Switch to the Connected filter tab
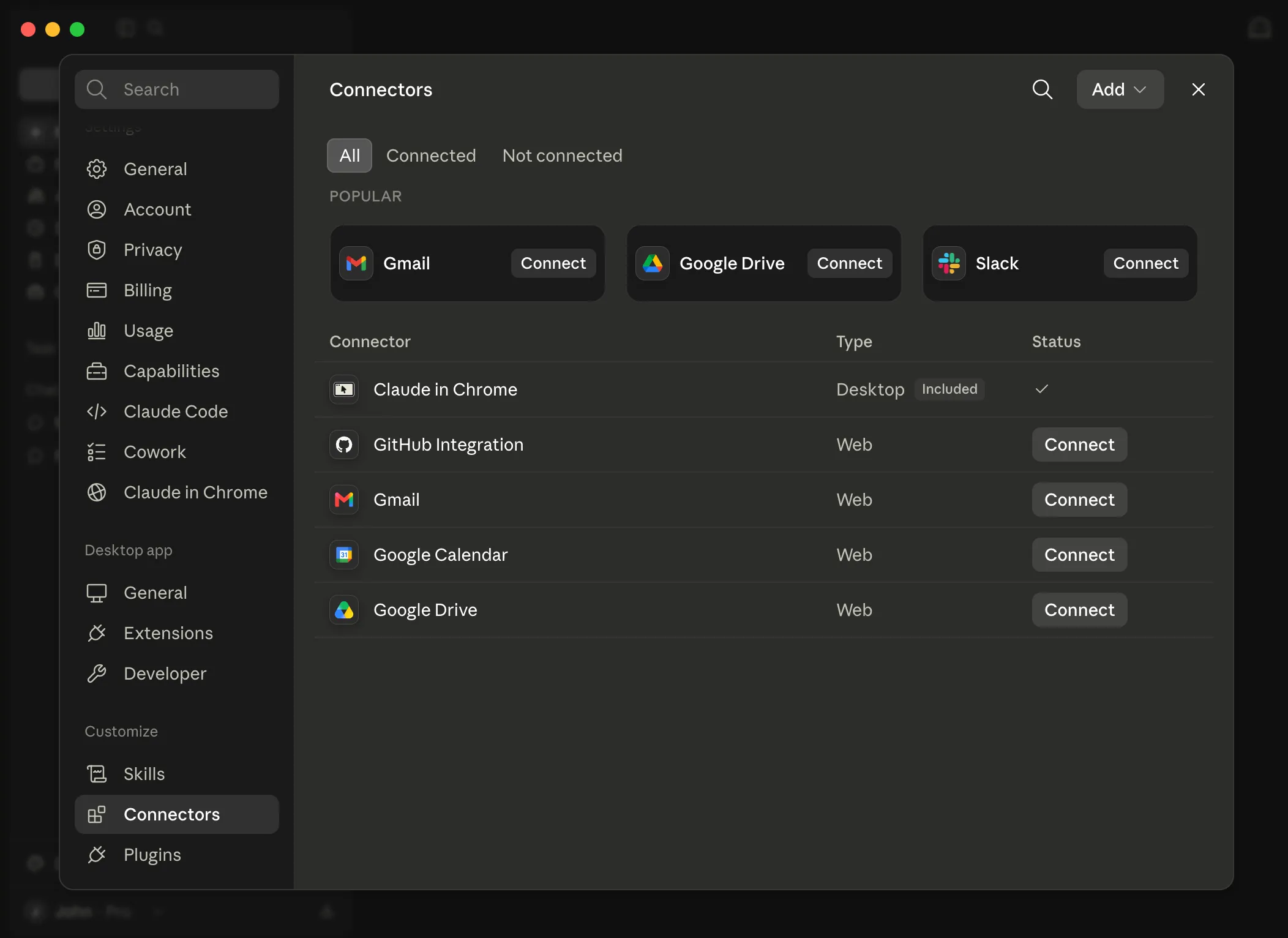1288x938 pixels. [x=430, y=156]
